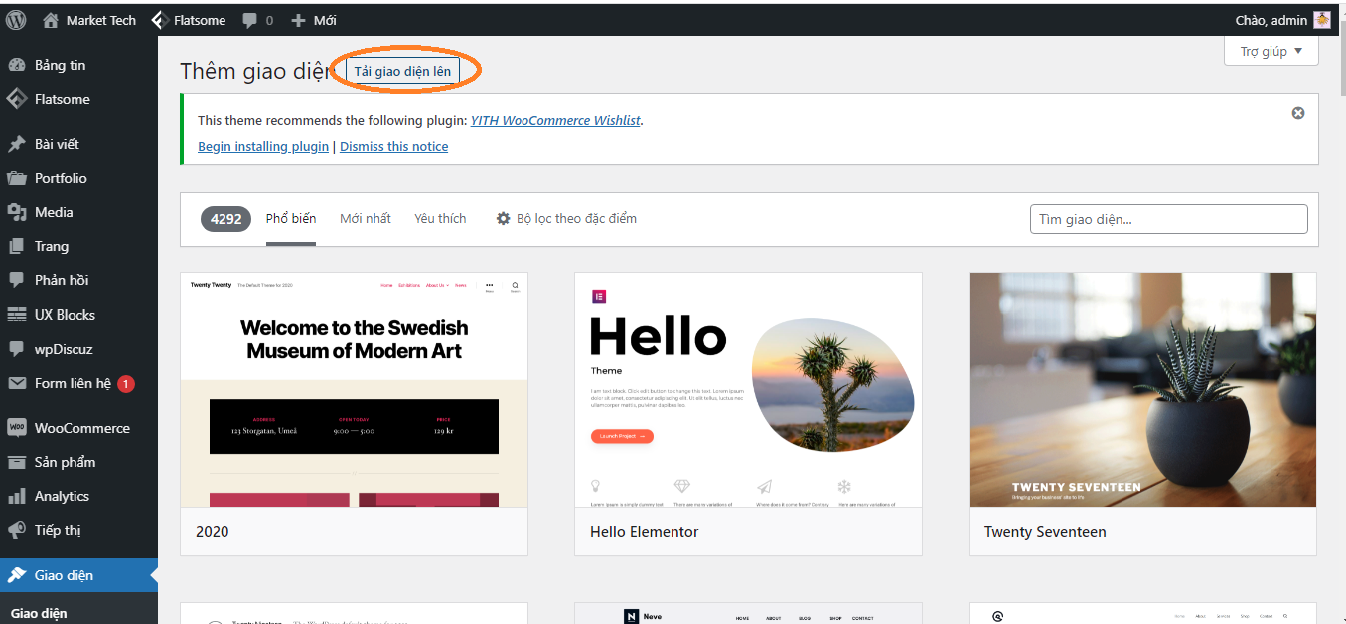Switch to the Mới nhất tab

[365, 218]
